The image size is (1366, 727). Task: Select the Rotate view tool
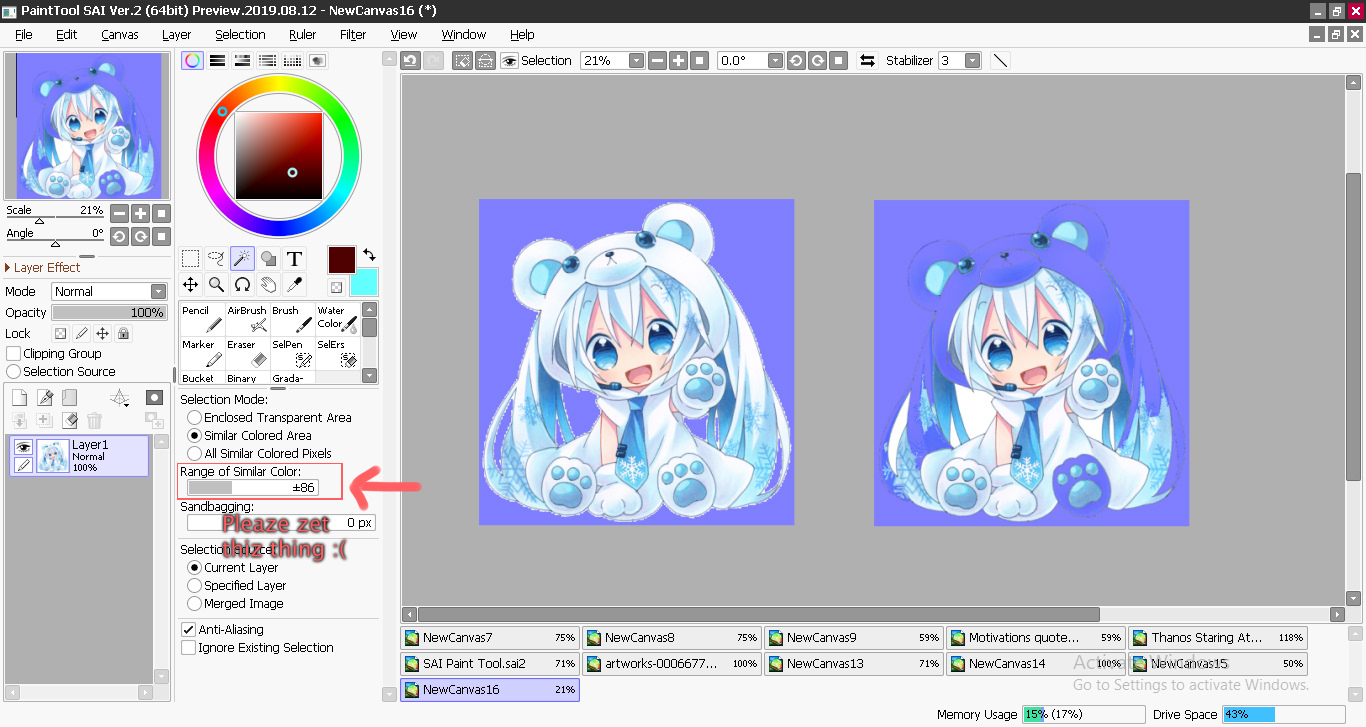(x=242, y=285)
